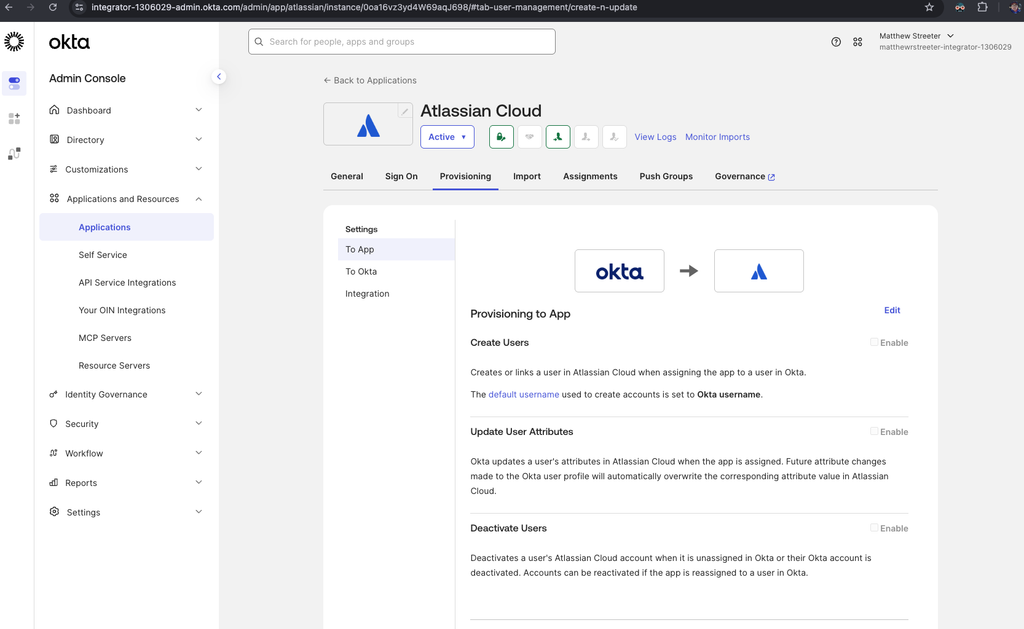Click the Workflow icon in sidebar
1024x629 pixels.
[x=54, y=453]
